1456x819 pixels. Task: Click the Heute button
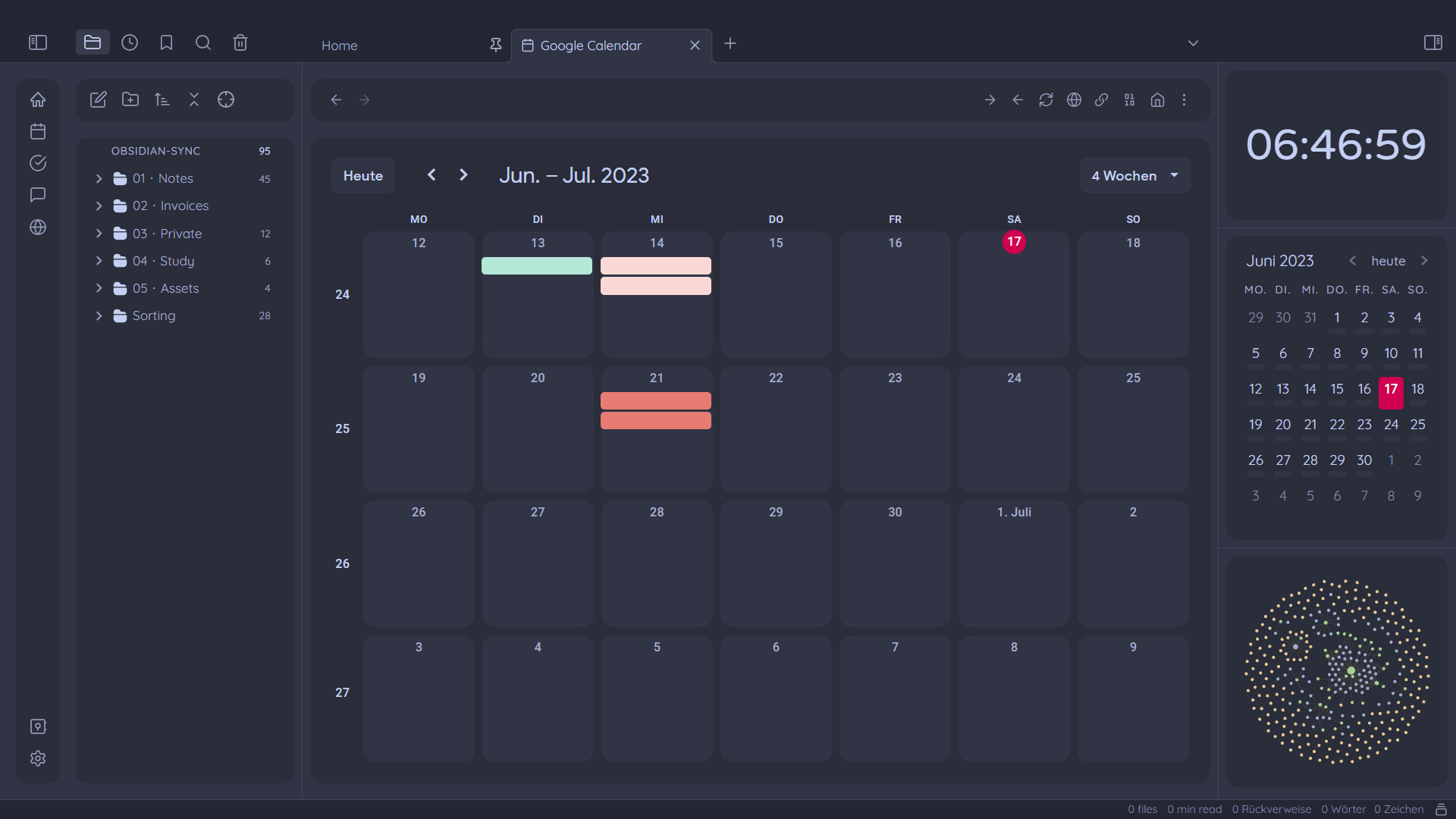point(362,176)
